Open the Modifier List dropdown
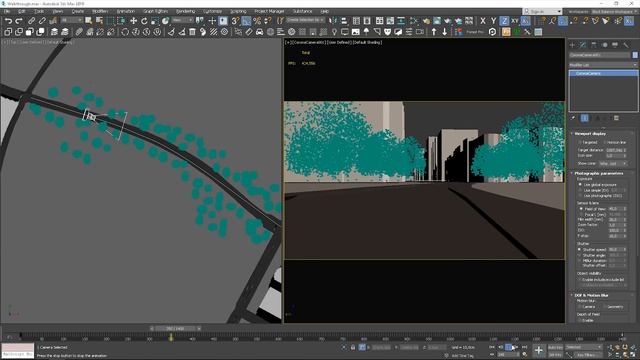The image size is (640, 360). (603, 65)
